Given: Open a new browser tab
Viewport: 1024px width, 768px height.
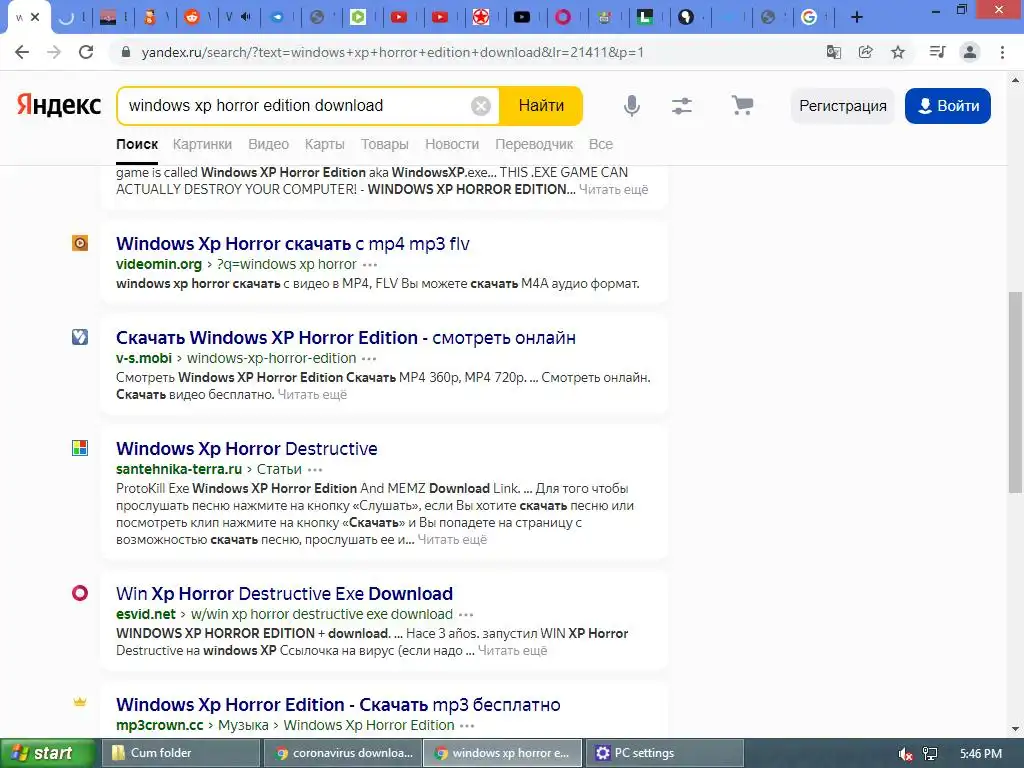Looking at the screenshot, I should 857,18.
